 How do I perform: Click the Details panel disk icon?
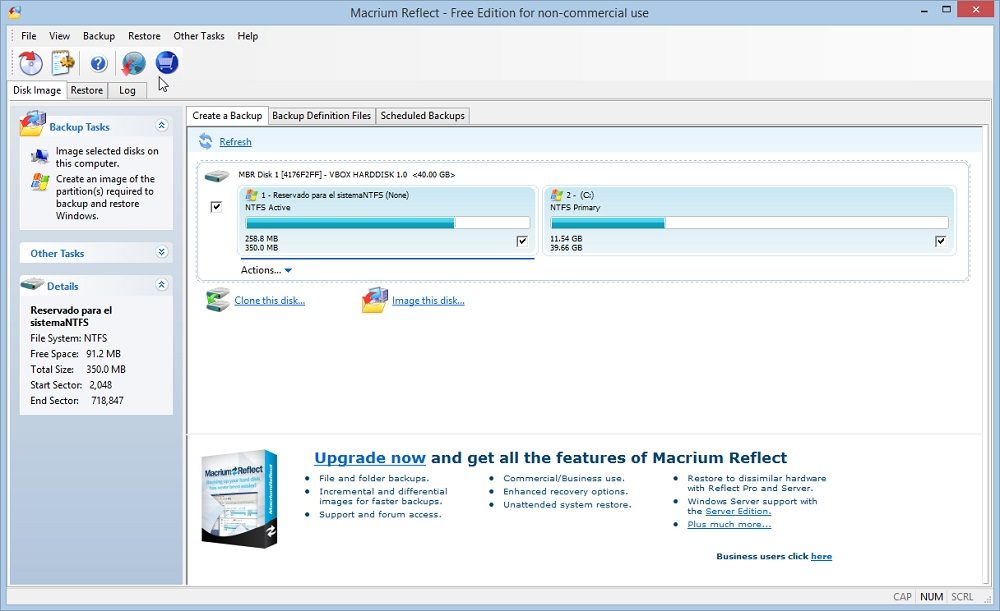(x=32, y=284)
